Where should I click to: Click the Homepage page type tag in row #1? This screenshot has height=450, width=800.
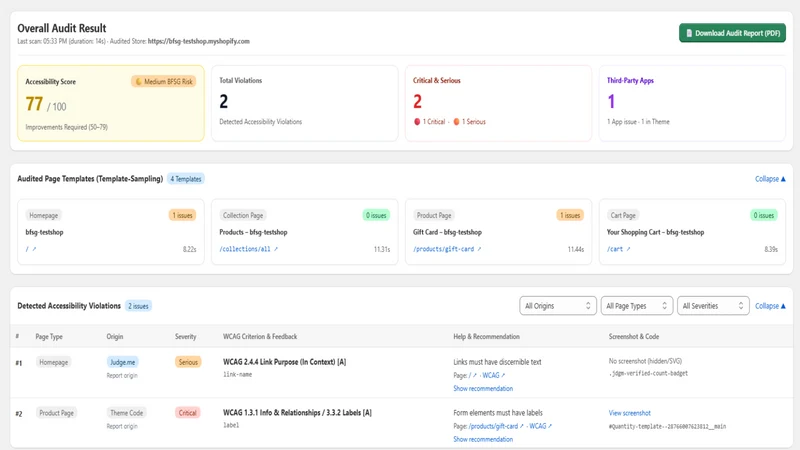pos(54,362)
